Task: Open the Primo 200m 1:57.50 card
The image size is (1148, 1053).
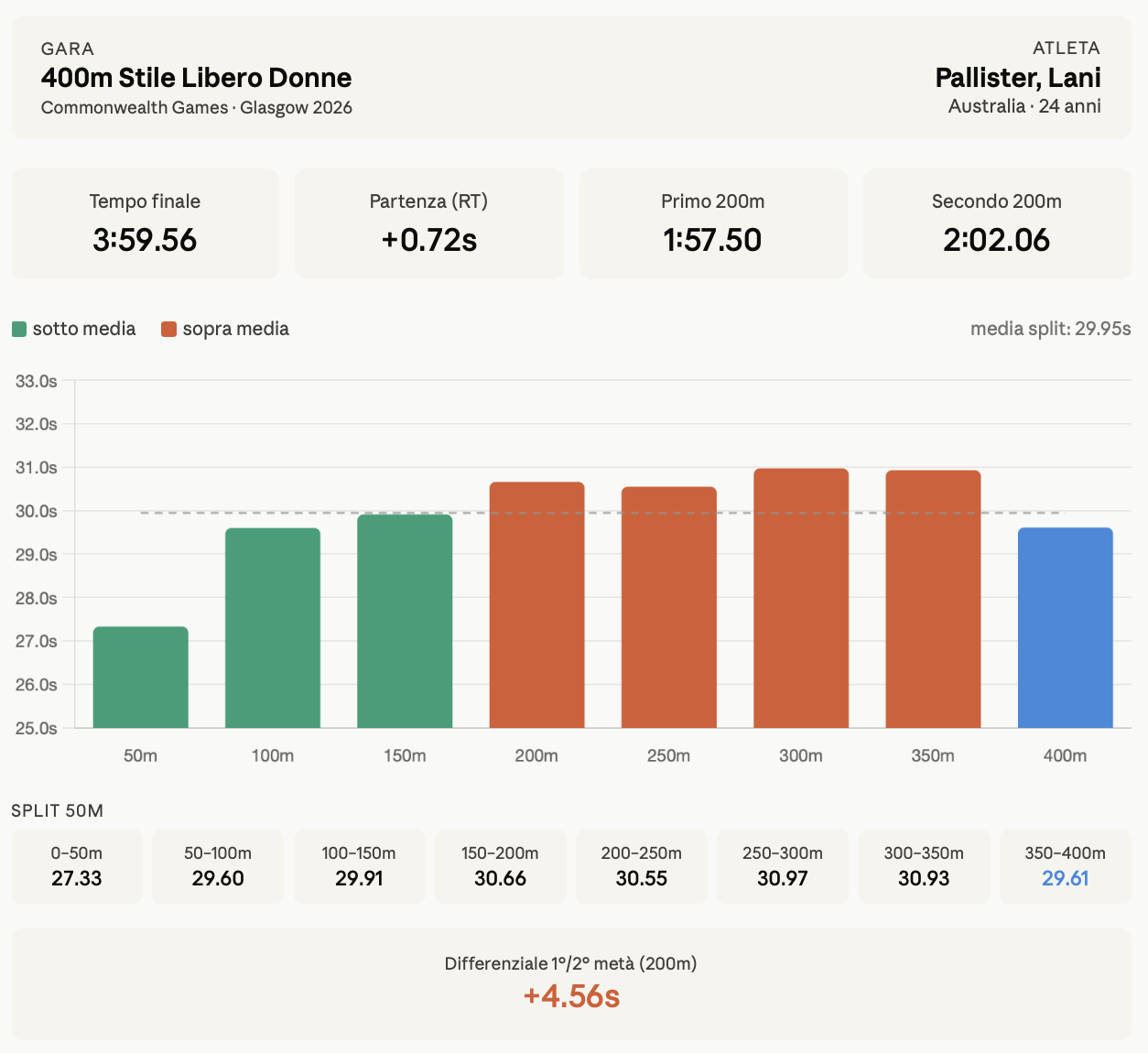Action: click(713, 223)
